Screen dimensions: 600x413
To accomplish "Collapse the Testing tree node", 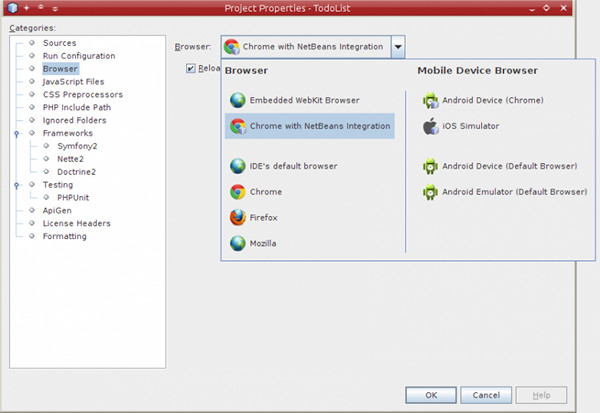I will (16, 185).
